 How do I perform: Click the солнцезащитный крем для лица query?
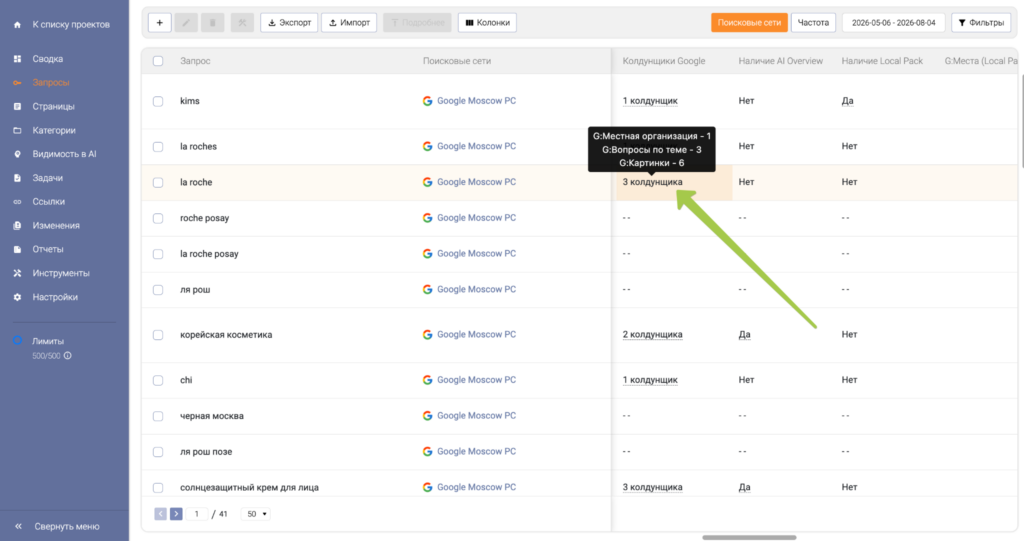point(249,487)
